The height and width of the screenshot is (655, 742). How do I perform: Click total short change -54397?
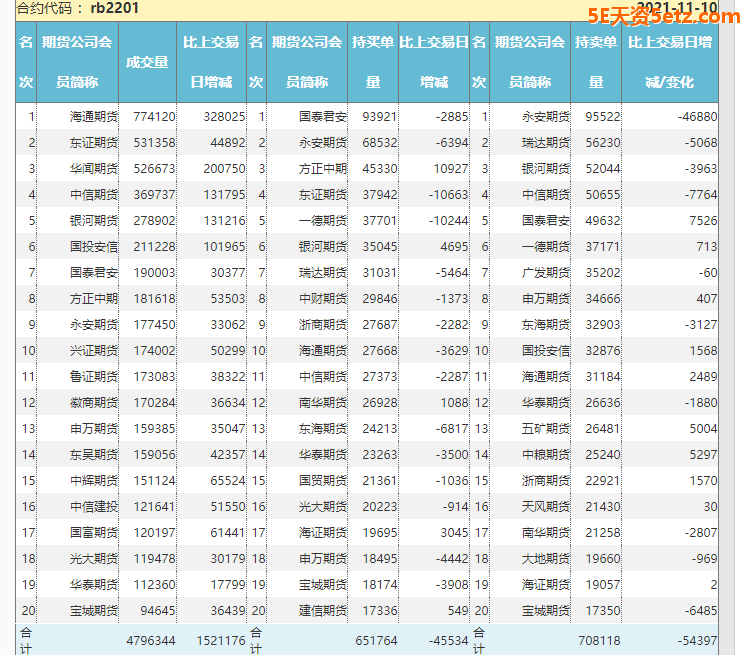(x=697, y=641)
